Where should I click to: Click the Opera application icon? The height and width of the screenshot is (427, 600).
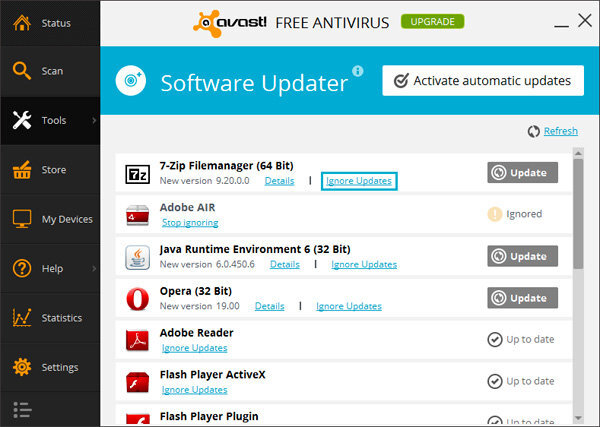tap(138, 299)
